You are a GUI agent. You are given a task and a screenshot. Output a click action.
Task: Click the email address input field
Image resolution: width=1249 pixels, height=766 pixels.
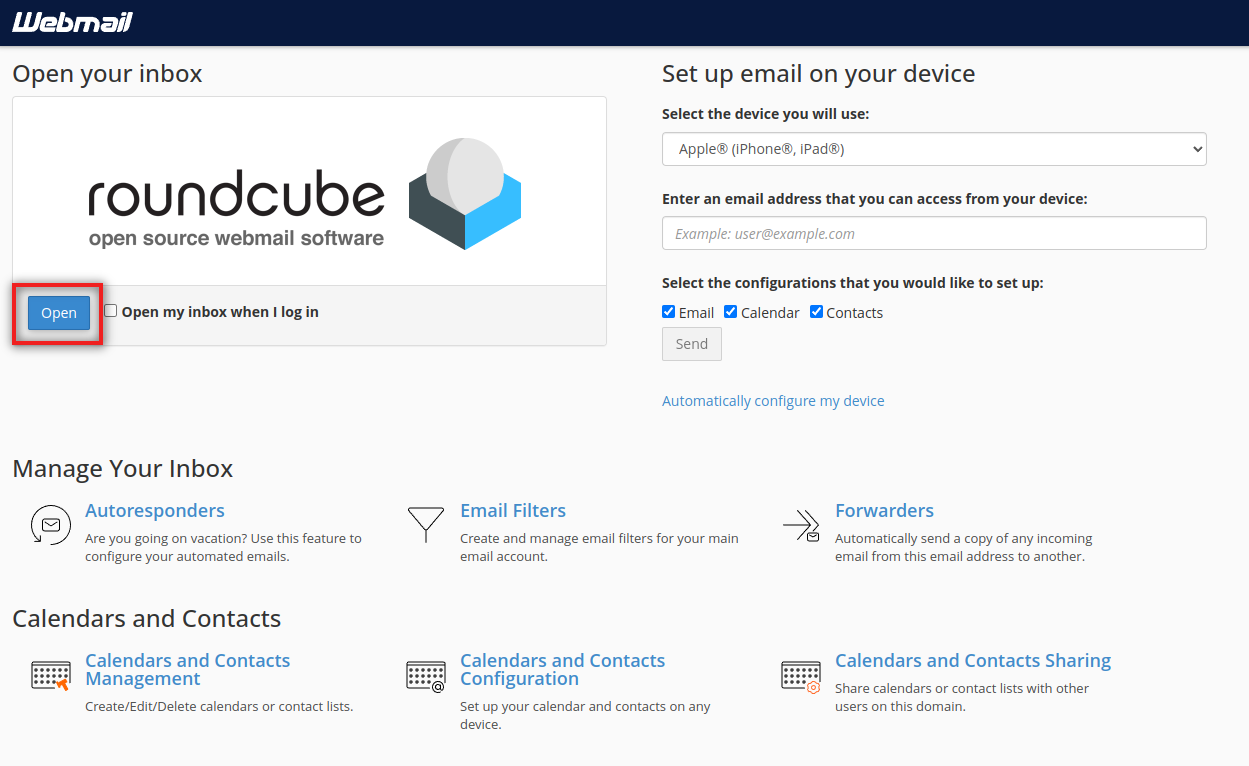coord(934,233)
